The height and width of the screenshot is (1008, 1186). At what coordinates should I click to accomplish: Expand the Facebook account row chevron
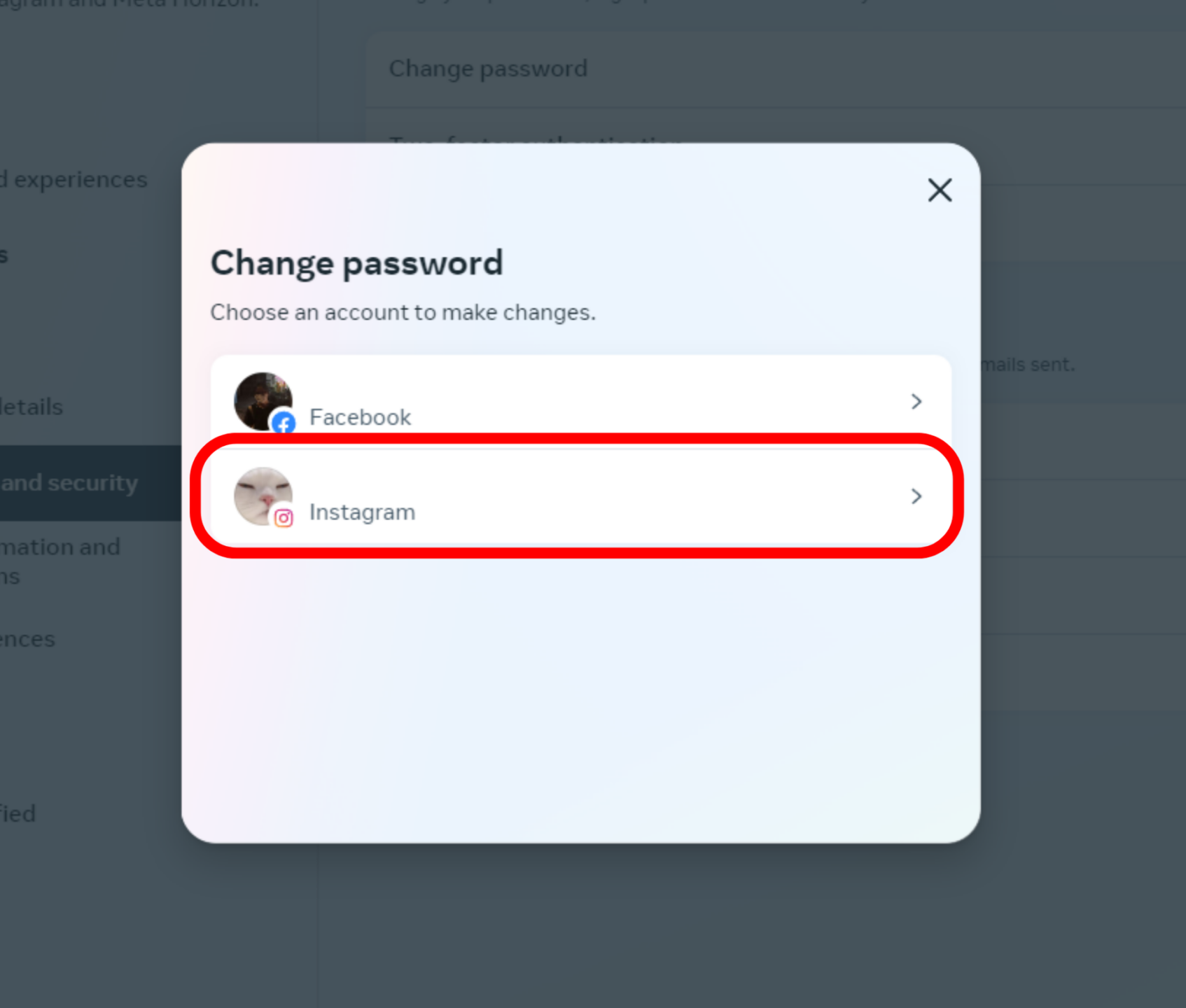tap(916, 401)
